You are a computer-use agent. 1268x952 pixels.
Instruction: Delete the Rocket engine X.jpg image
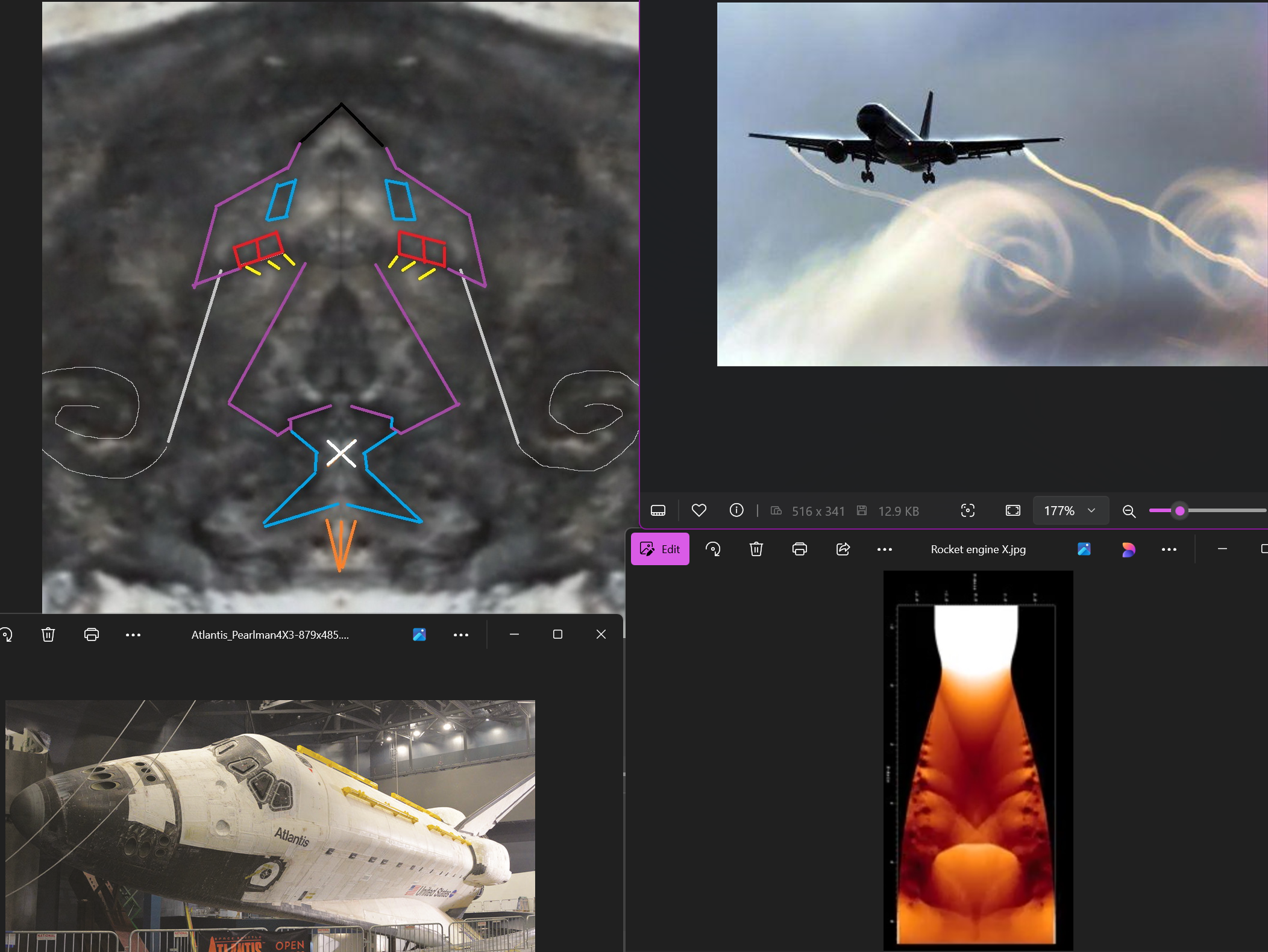756,549
